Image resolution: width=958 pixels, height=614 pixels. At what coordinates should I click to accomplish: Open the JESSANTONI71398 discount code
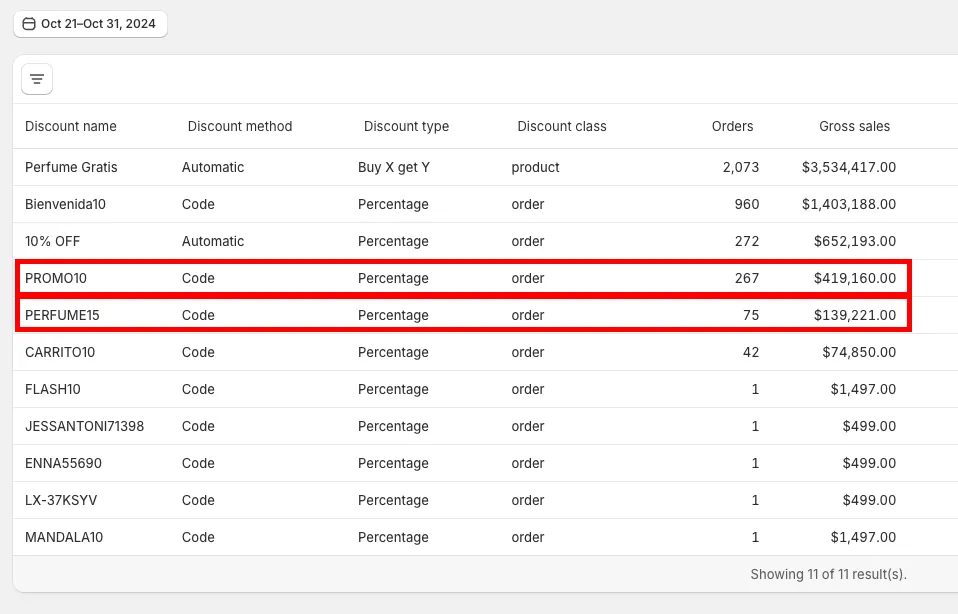click(x=84, y=426)
